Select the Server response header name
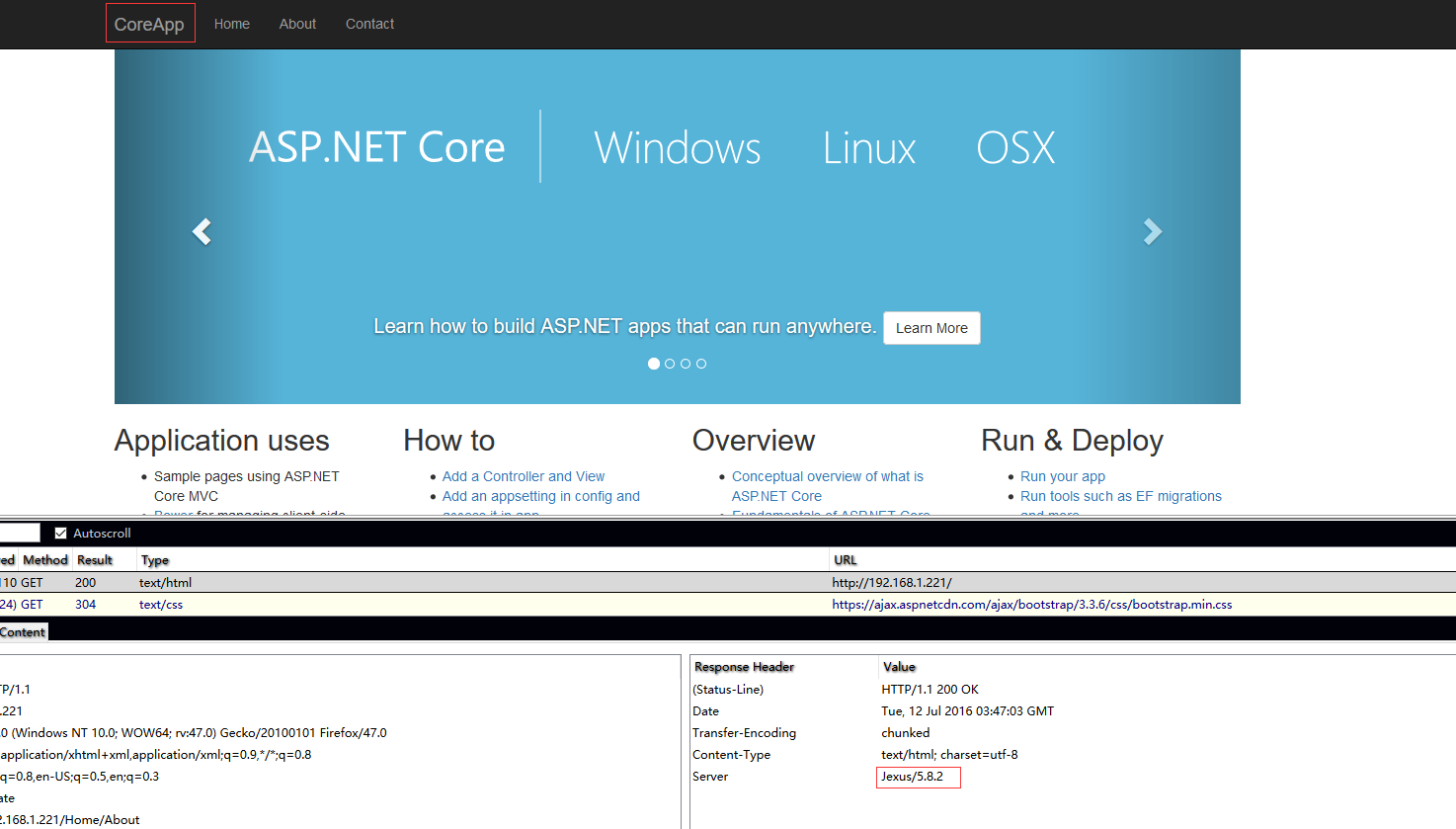Viewport: 1456px width, 829px height. point(710,777)
